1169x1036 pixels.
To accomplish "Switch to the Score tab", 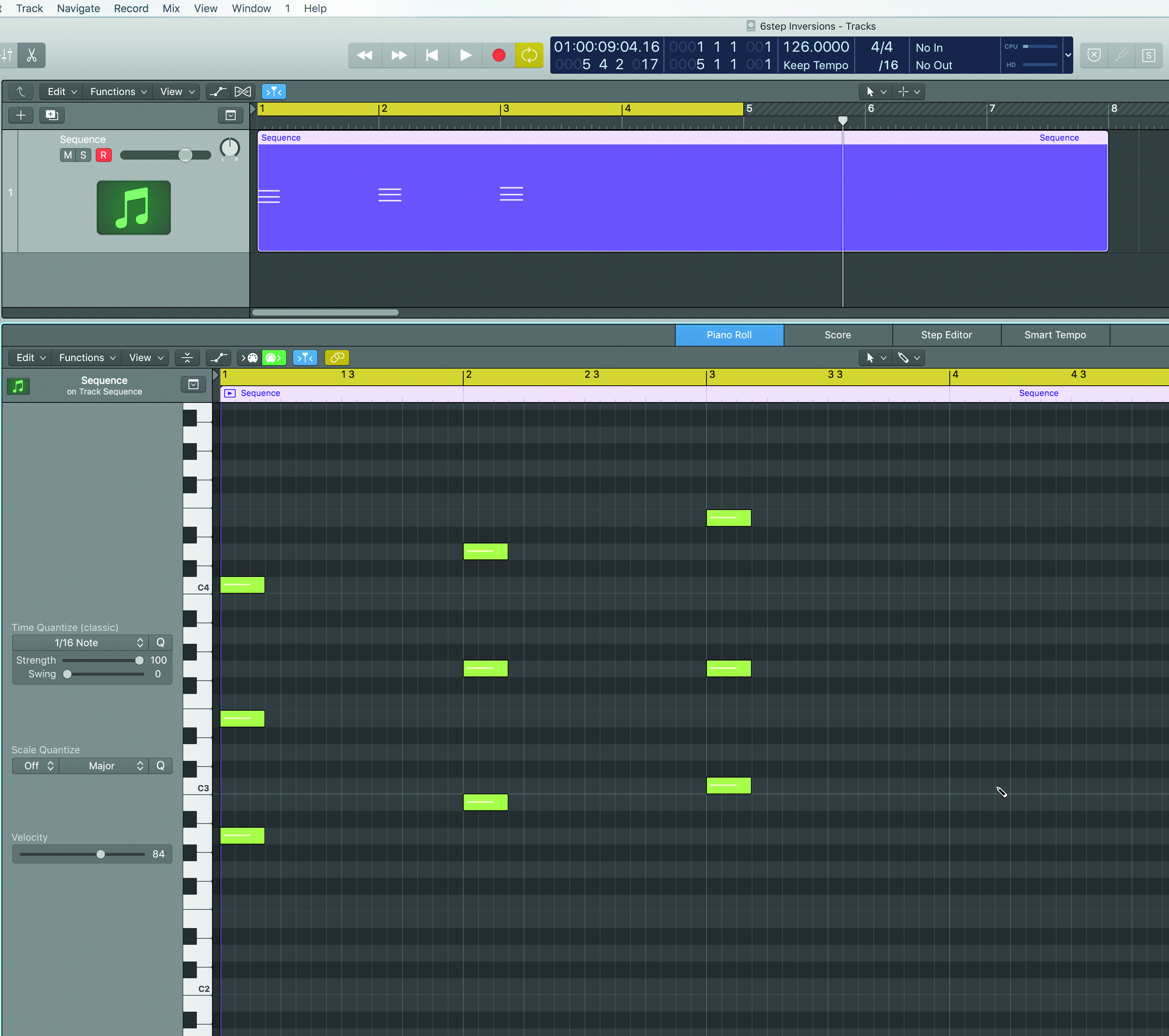I will click(x=838, y=335).
